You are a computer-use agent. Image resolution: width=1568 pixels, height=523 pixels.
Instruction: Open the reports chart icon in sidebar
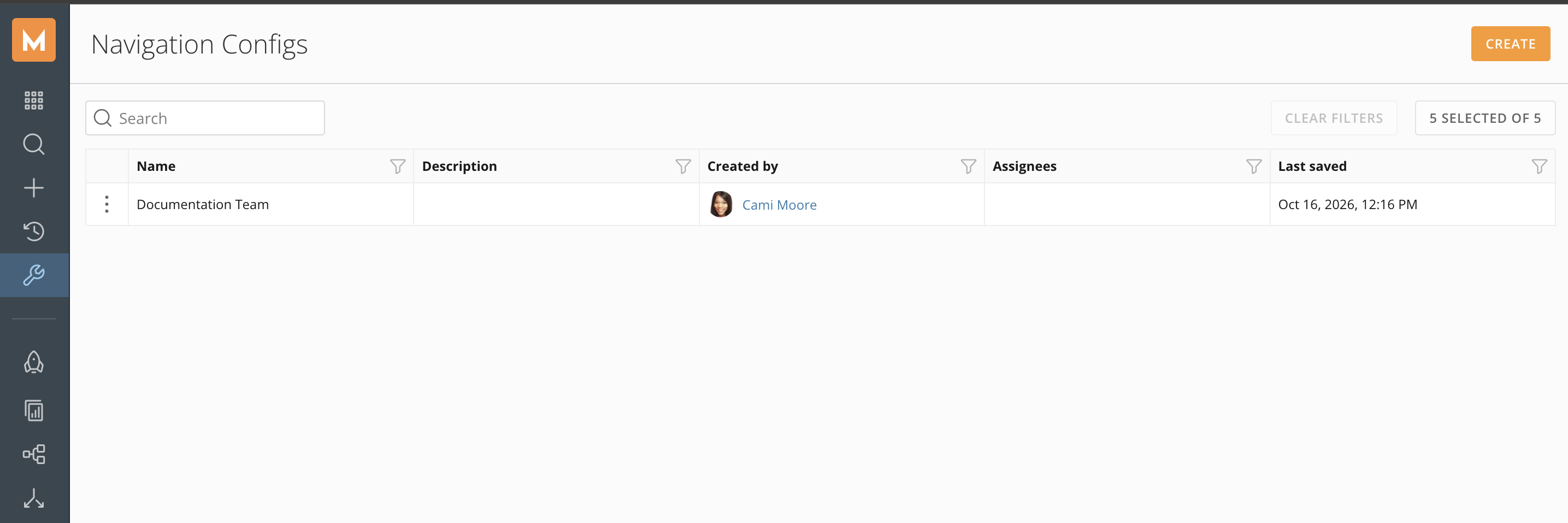pyautogui.click(x=34, y=411)
